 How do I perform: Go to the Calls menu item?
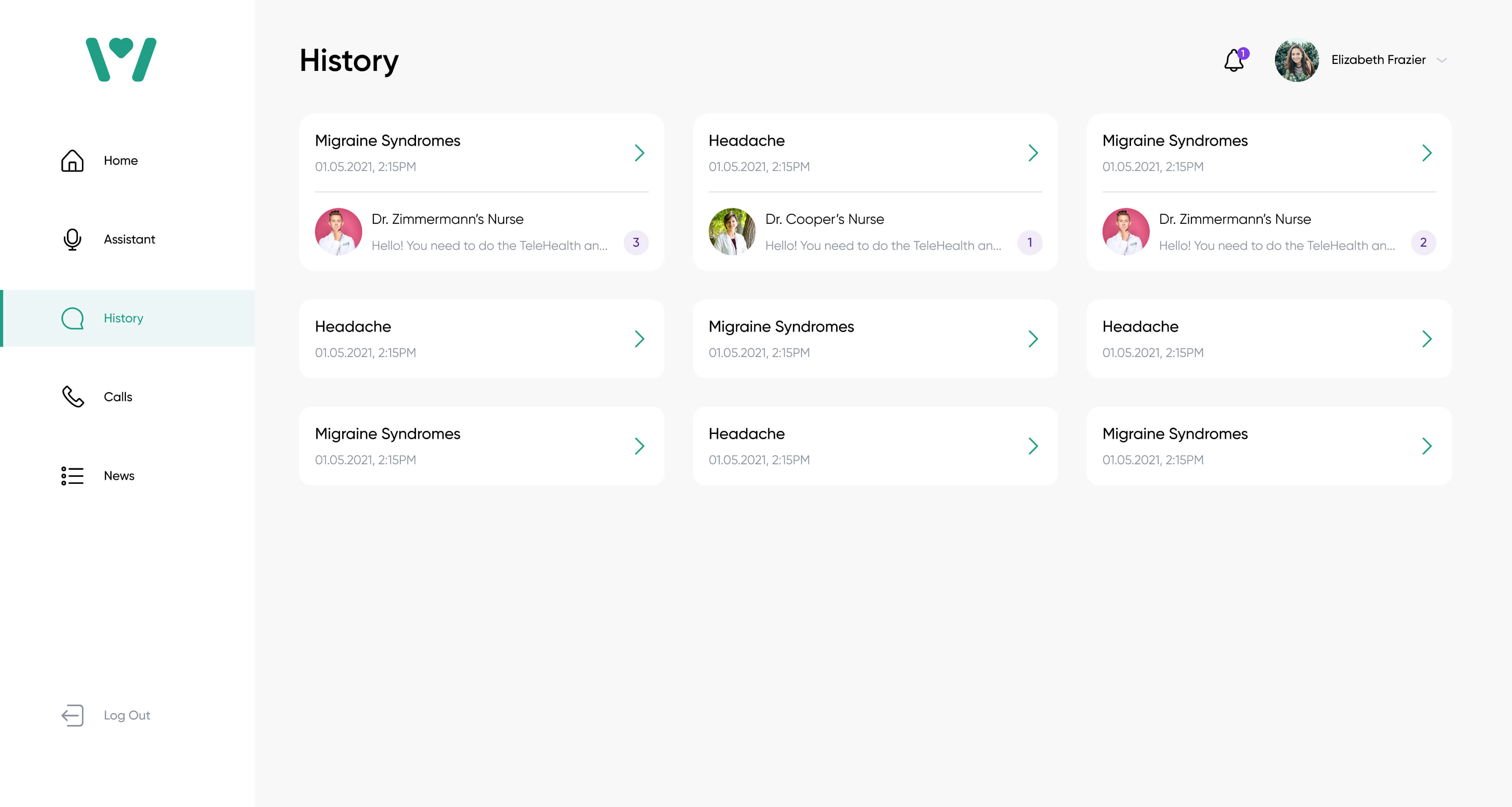pyautogui.click(x=118, y=396)
